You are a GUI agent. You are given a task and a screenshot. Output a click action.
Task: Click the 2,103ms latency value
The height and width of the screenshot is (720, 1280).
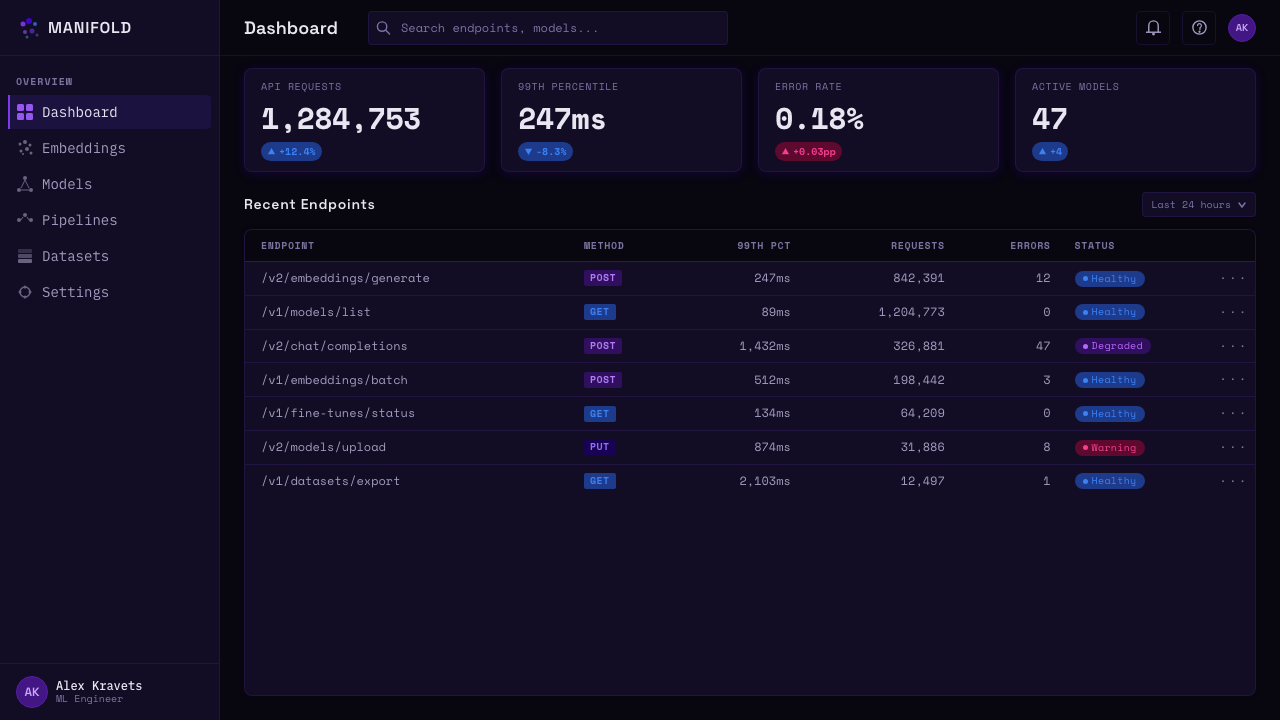(765, 481)
